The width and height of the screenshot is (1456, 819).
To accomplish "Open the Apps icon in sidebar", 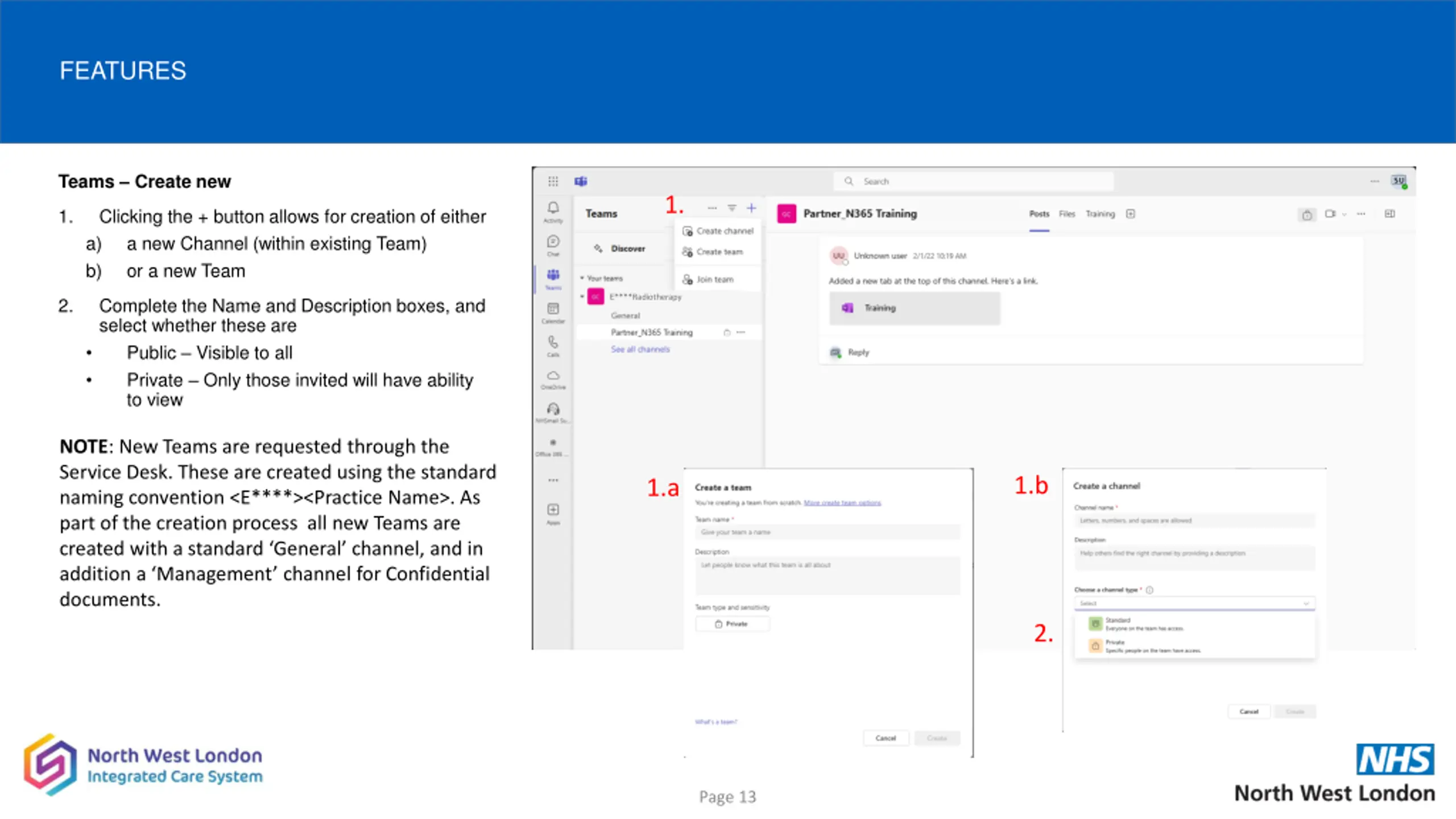I will coord(553,513).
